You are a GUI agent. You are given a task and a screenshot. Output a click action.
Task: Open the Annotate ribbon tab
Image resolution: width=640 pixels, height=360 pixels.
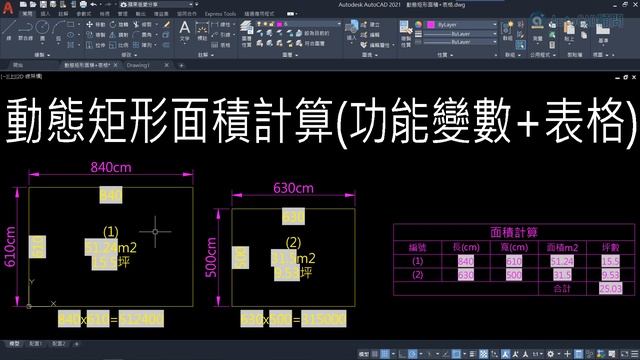pyautogui.click(x=62, y=14)
